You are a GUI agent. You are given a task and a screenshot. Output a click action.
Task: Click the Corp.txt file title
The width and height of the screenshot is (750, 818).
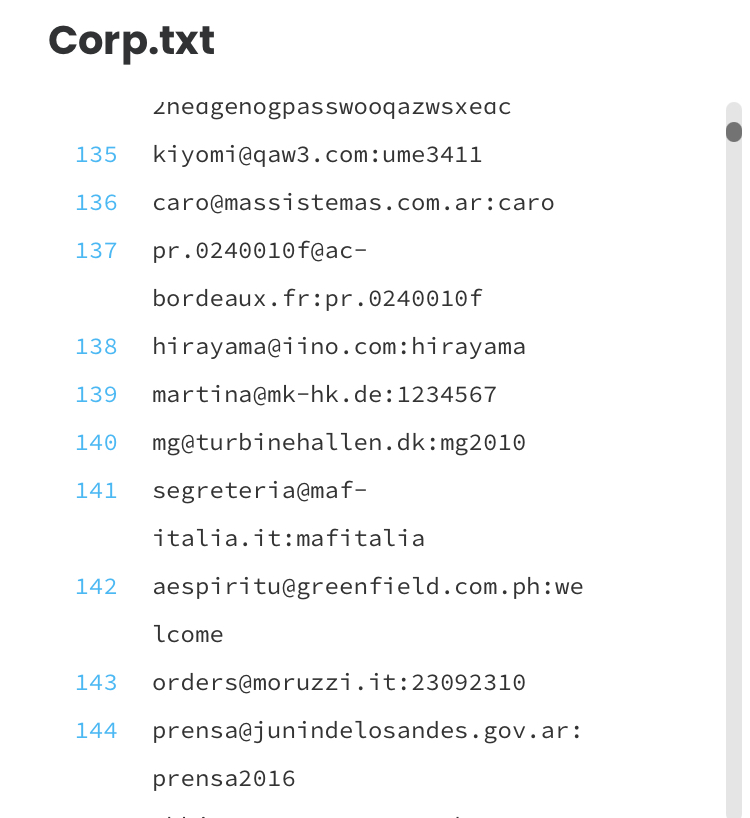131,41
